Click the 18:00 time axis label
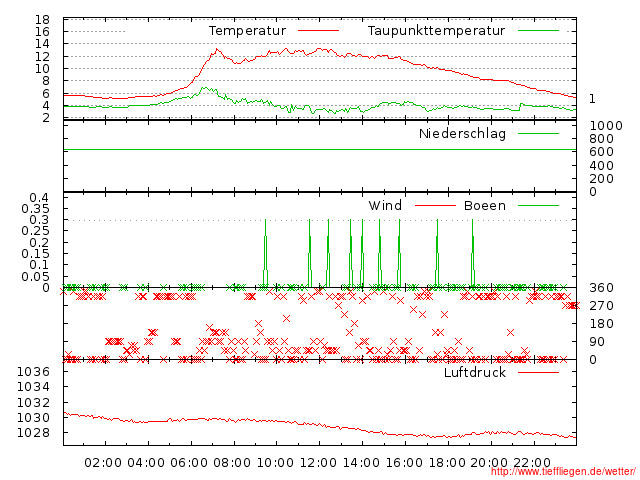 coord(447,463)
